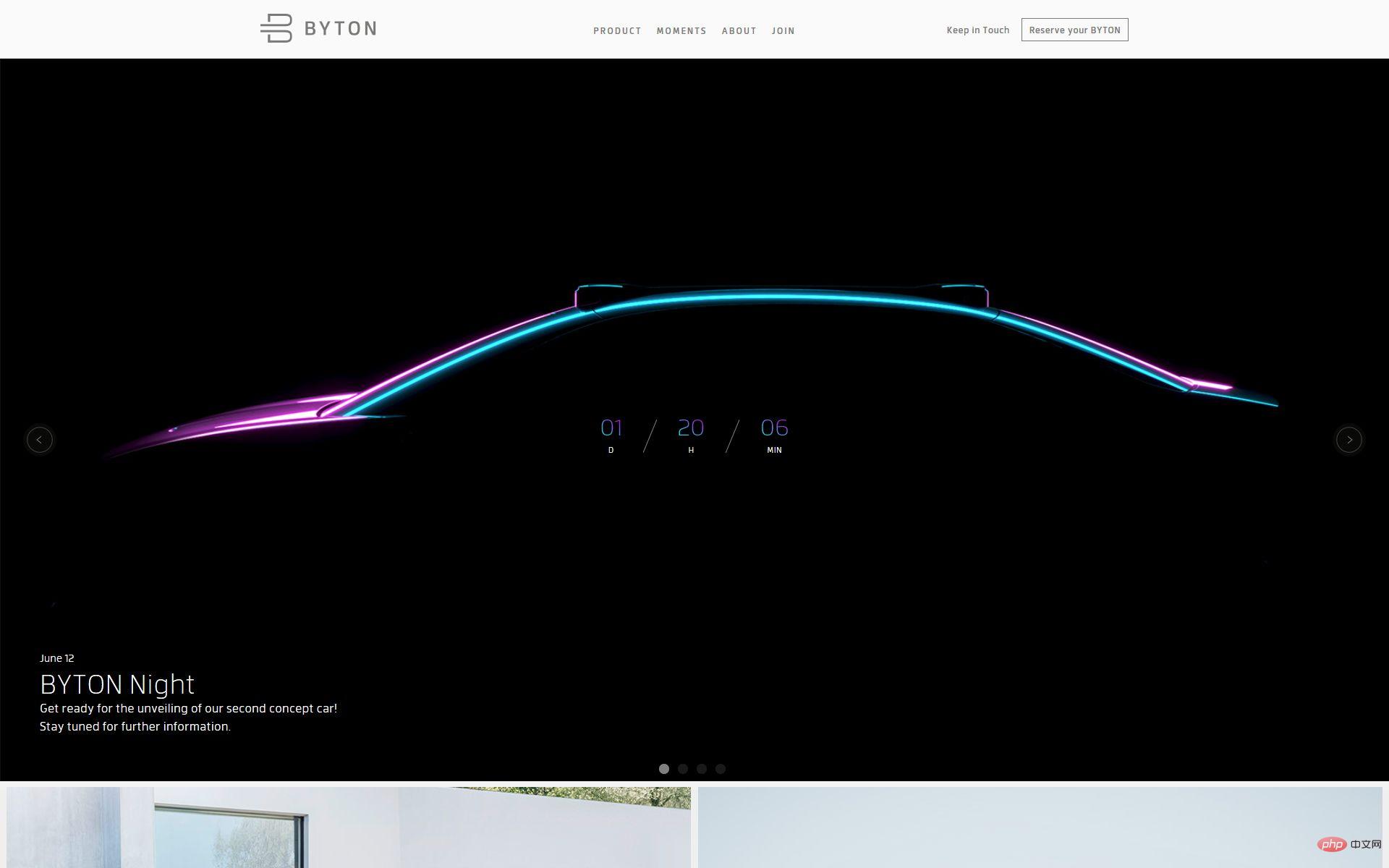
Task: Click the BYTON wordmark text
Action: (x=340, y=29)
